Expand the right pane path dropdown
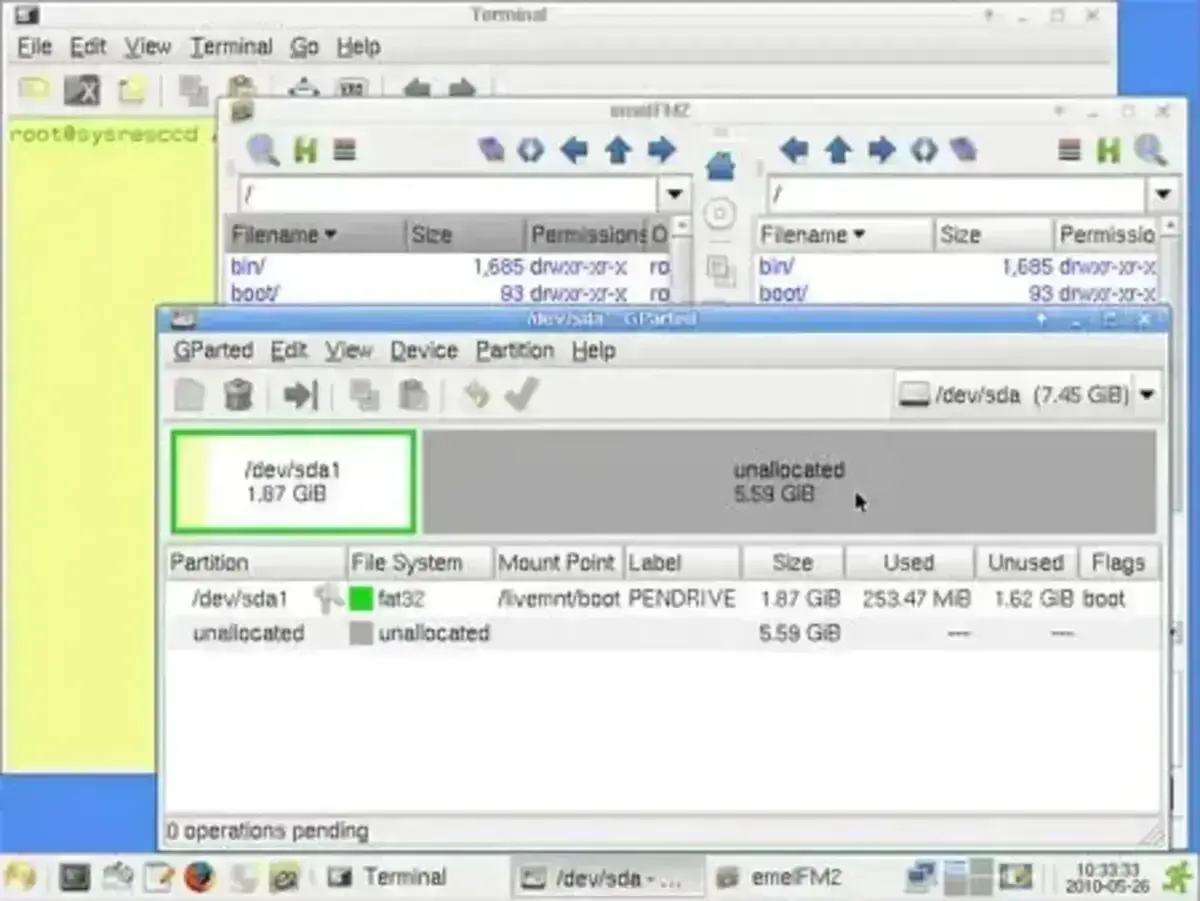The height and width of the screenshot is (901, 1200). click(1162, 193)
